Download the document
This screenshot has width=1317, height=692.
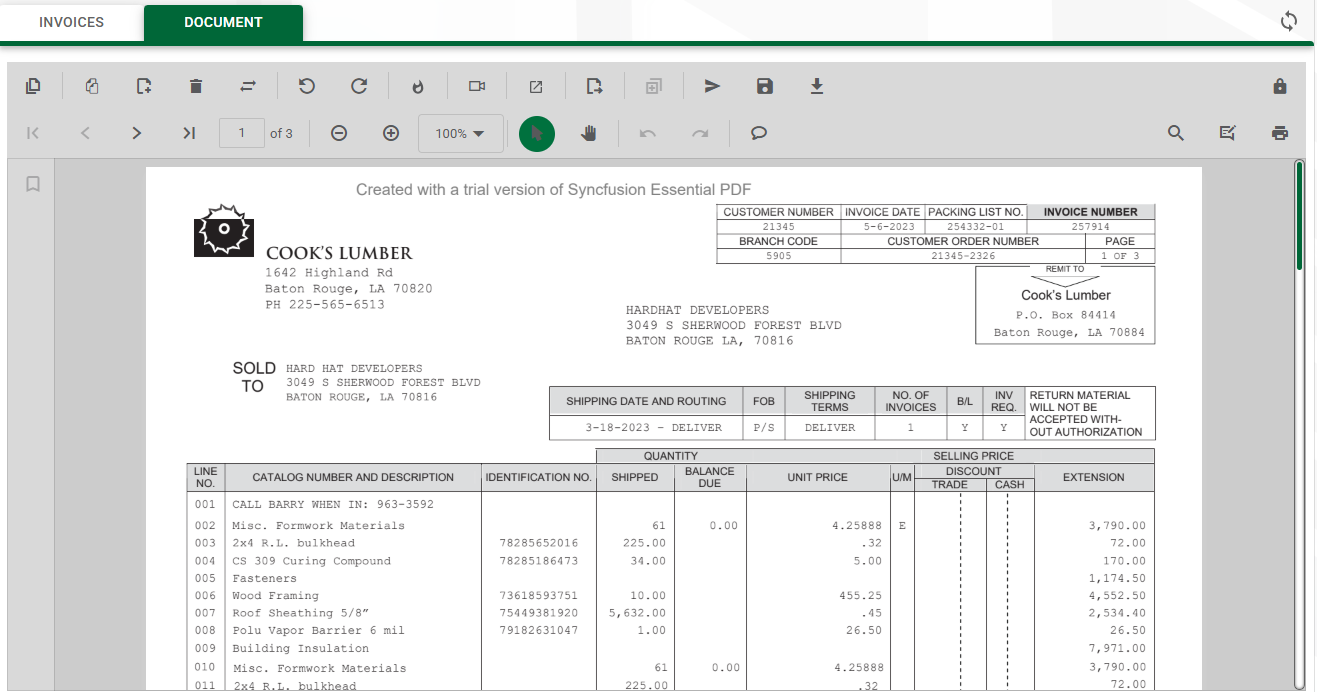tap(817, 86)
